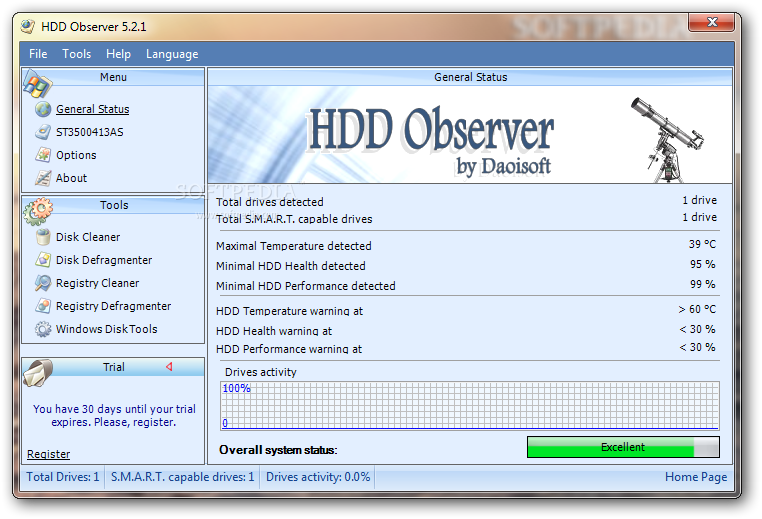Click the Trial panel header

pos(113,367)
